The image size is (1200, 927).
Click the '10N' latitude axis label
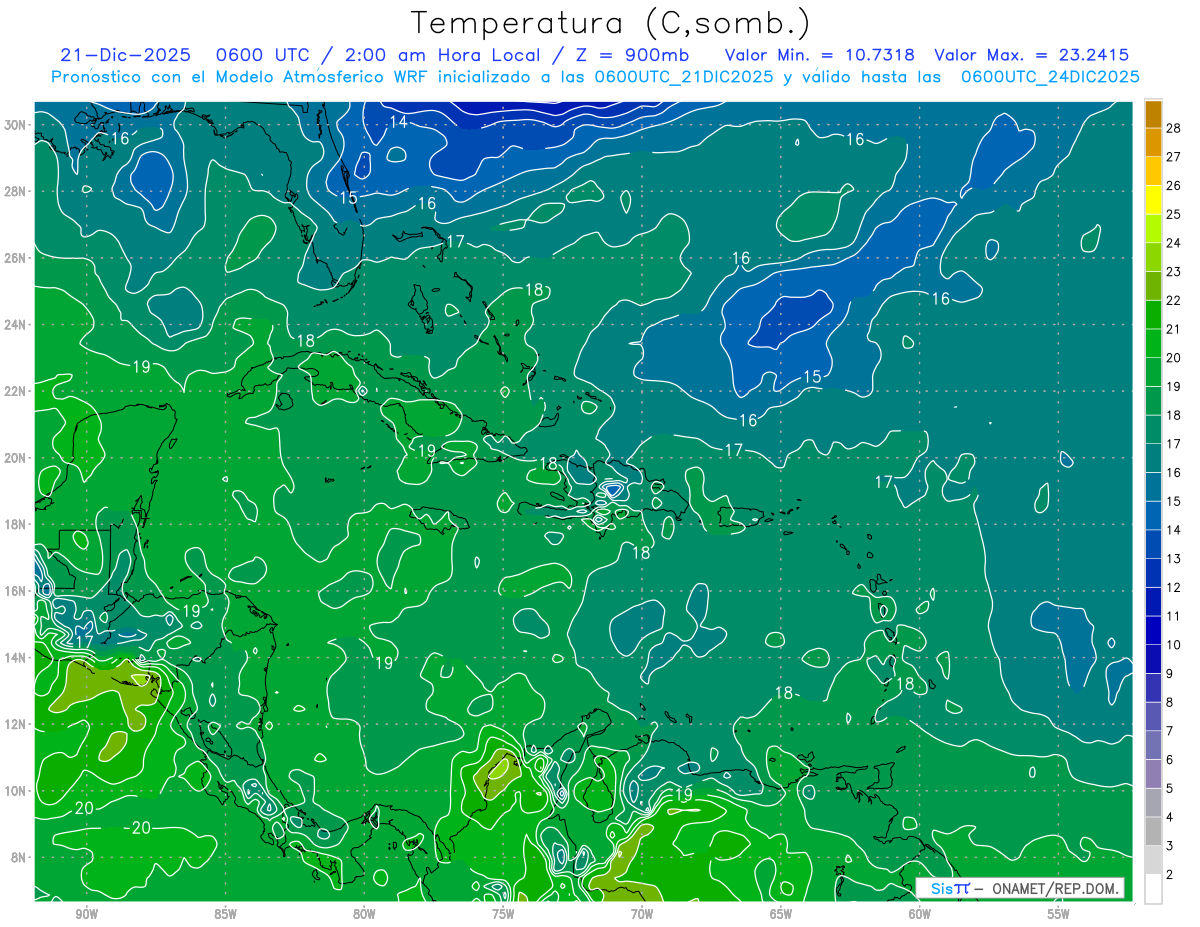point(15,791)
